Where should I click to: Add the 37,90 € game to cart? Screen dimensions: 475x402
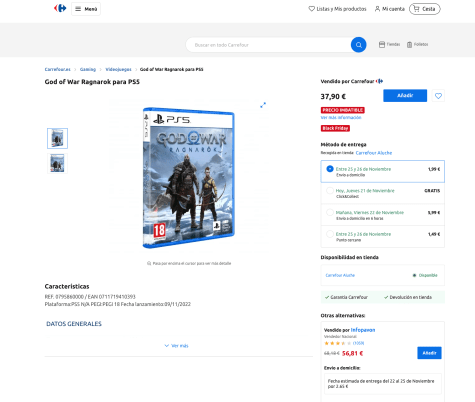tap(405, 96)
